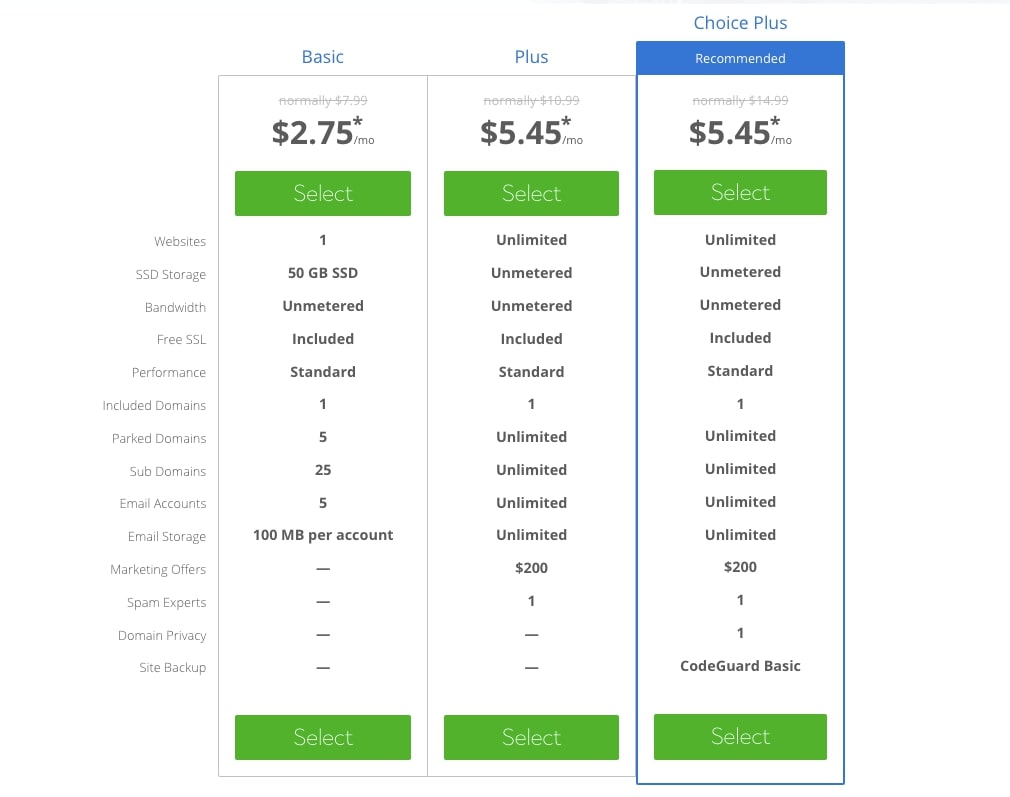Screen dimensions: 1010x797
Task: Click the Site Backup feature label
Action: point(173,667)
